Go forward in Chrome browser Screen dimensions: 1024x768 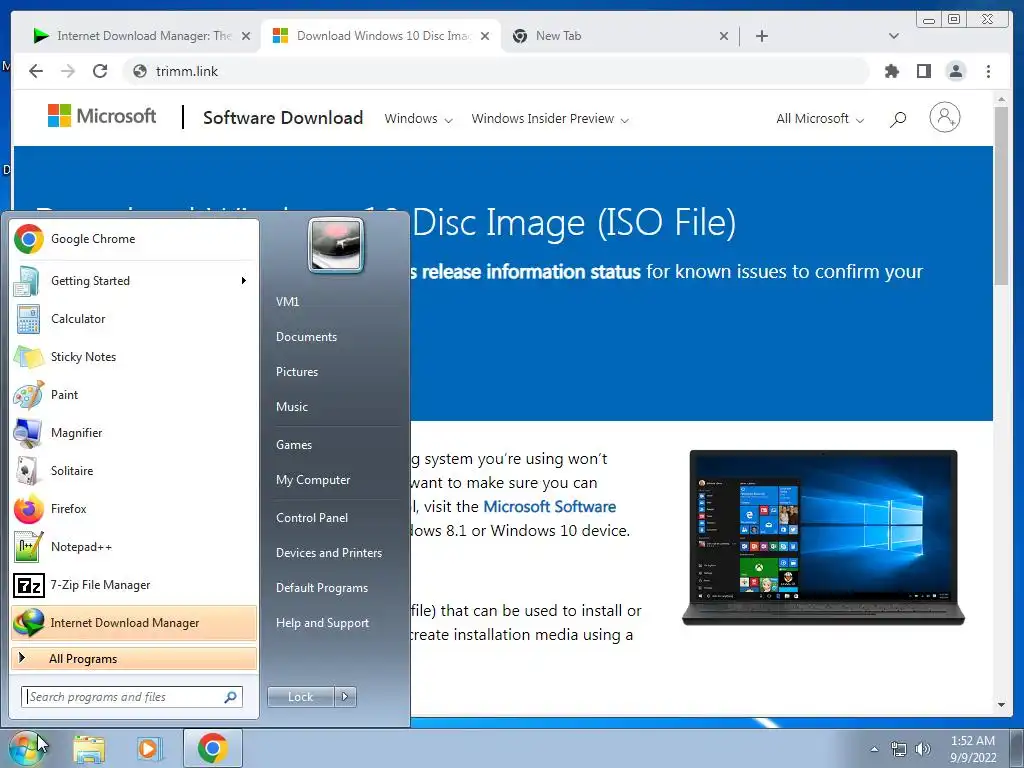(x=68, y=71)
